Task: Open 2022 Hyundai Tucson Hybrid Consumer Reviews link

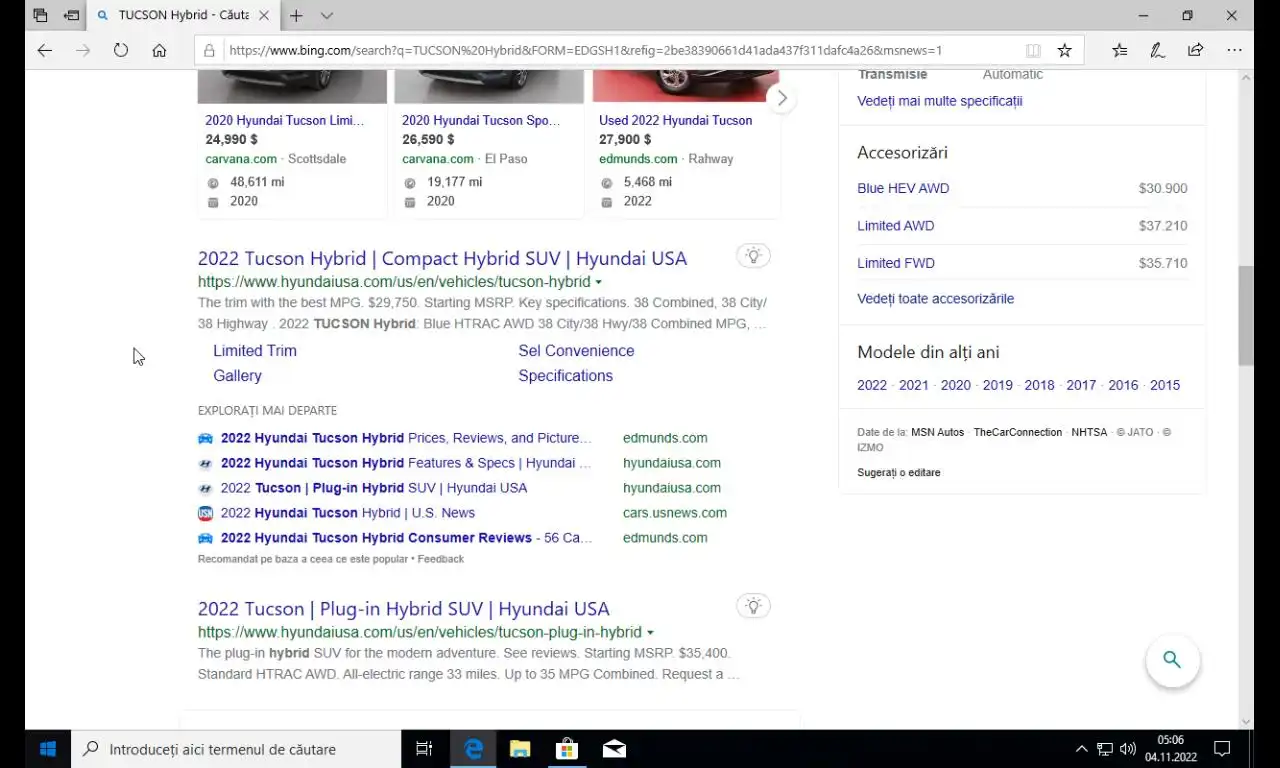Action: pyautogui.click(x=407, y=538)
